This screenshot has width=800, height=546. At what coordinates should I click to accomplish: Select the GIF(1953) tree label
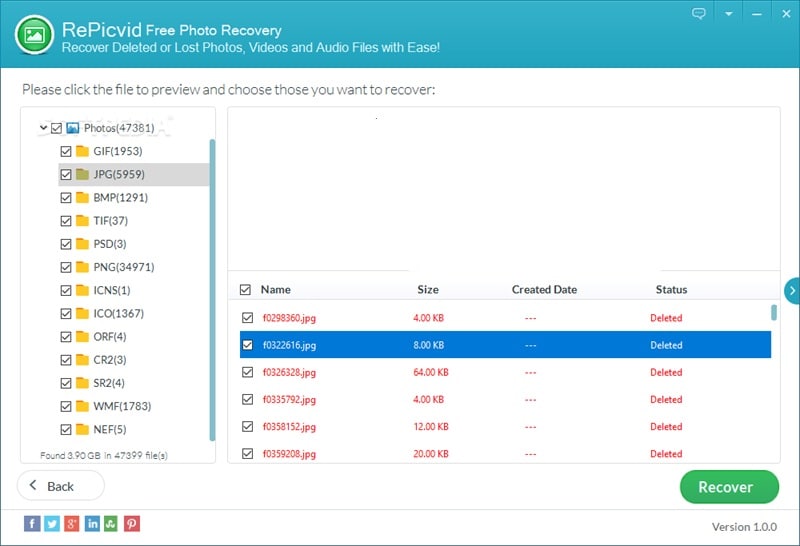point(118,151)
